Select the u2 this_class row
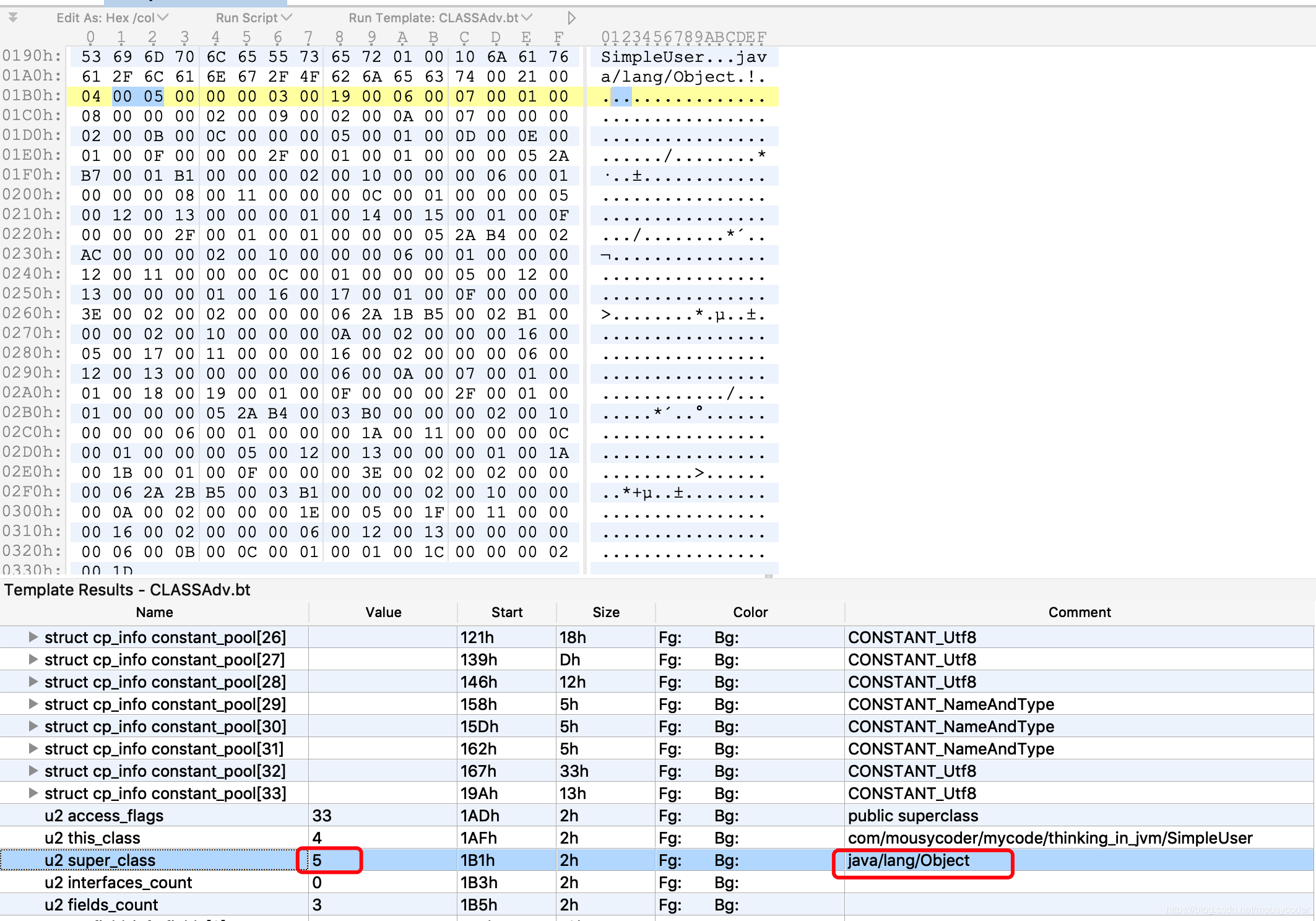The height and width of the screenshot is (921, 1316). (x=93, y=838)
